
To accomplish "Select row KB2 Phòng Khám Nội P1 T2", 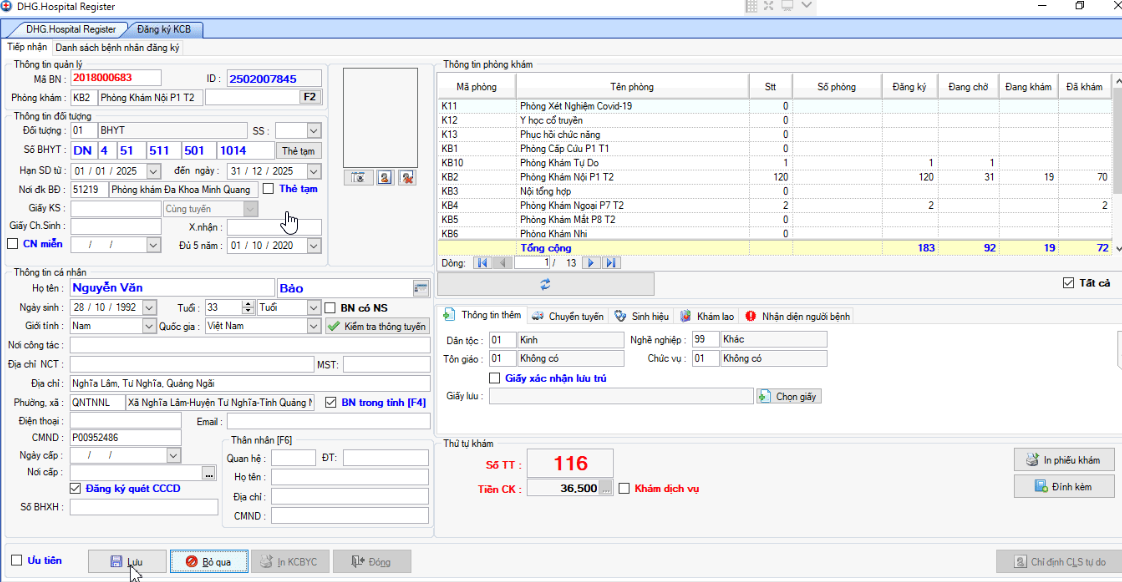I will coord(775,177).
